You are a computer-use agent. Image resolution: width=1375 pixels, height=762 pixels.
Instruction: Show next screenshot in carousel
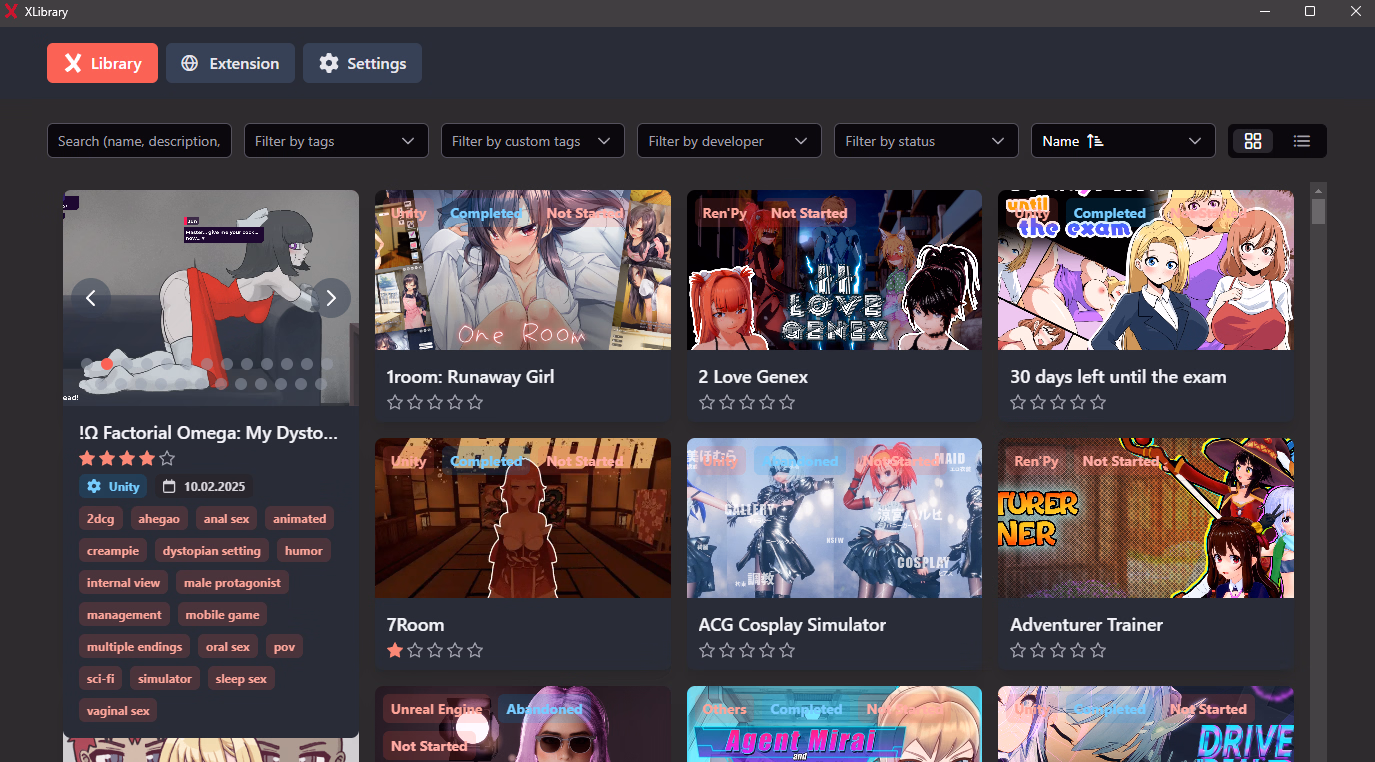331,298
